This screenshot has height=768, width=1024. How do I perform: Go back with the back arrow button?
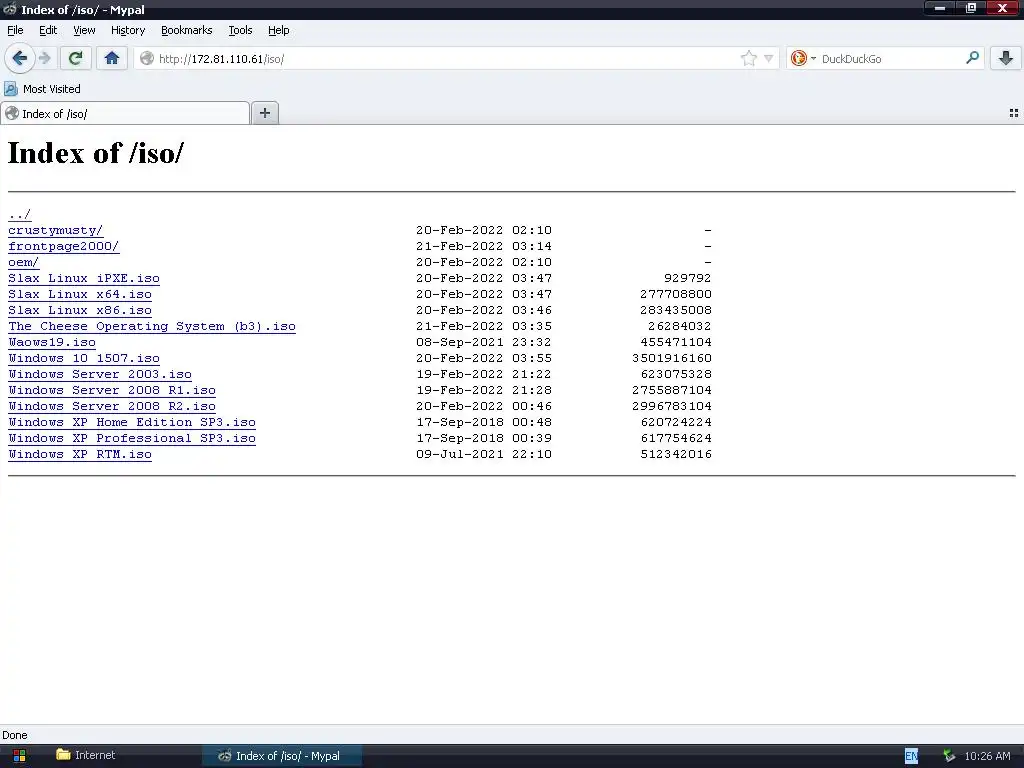point(20,59)
